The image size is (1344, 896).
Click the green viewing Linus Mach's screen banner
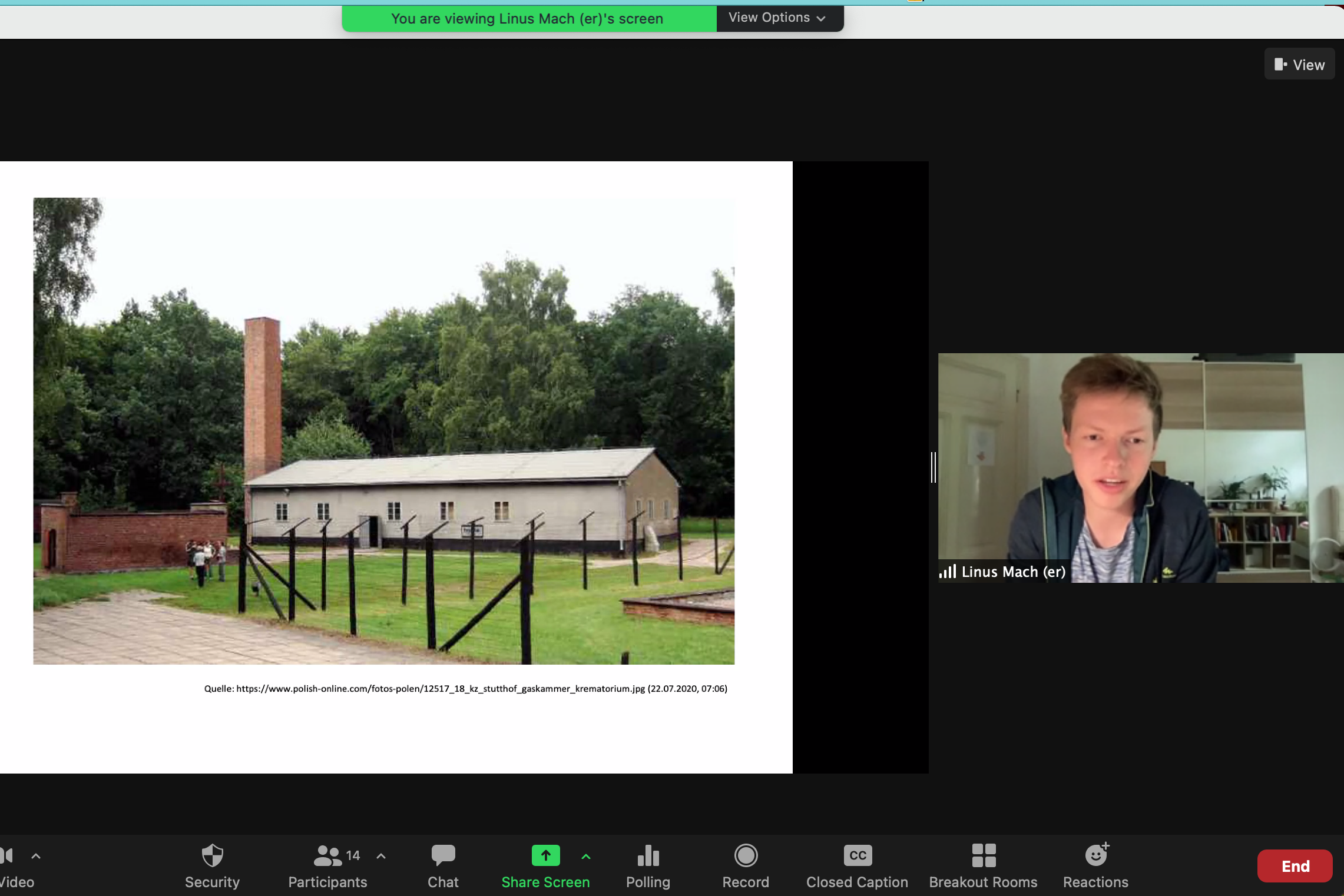coord(528,18)
